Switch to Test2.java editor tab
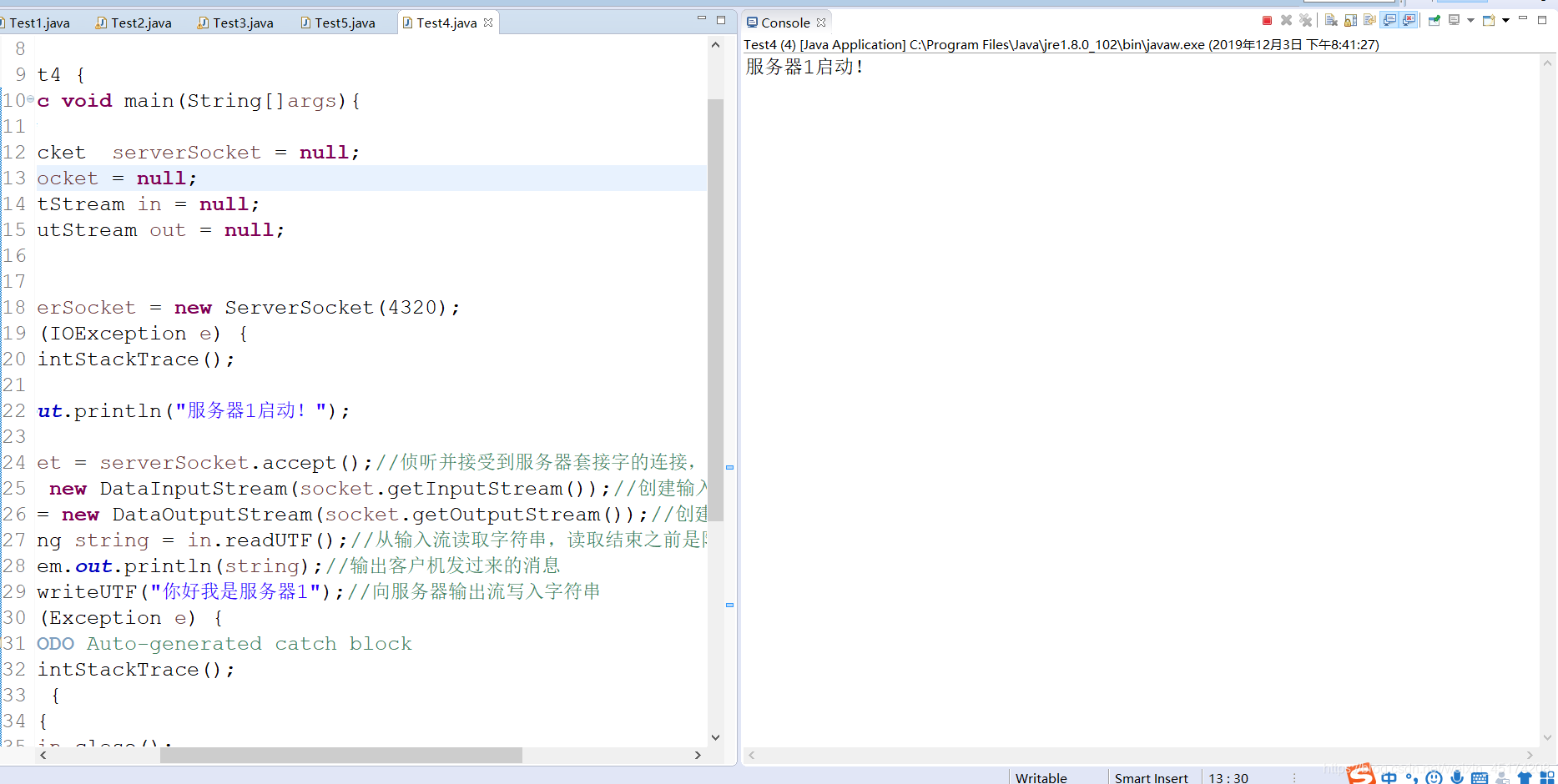 click(x=134, y=23)
